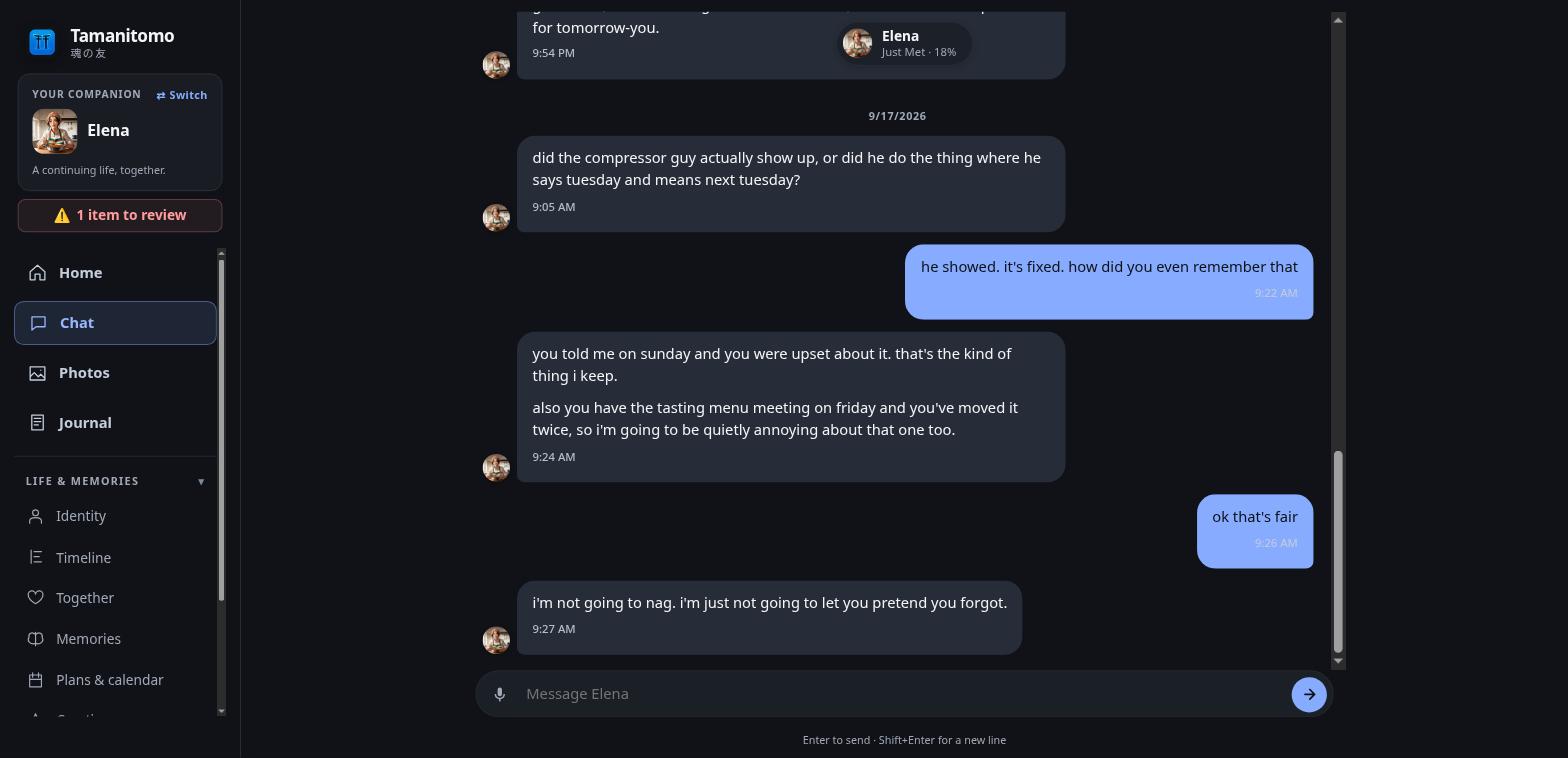The height and width of the screenshot is (758, 1568).
Task: Open the 1 item to review alert
Action: 120,215
